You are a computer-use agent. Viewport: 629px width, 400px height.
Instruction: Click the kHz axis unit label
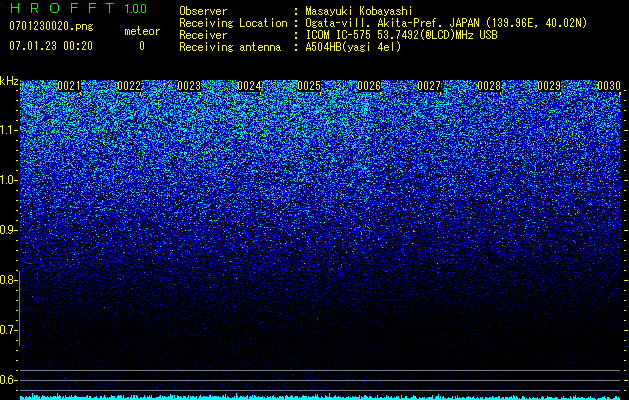click(x=9, y=81)
